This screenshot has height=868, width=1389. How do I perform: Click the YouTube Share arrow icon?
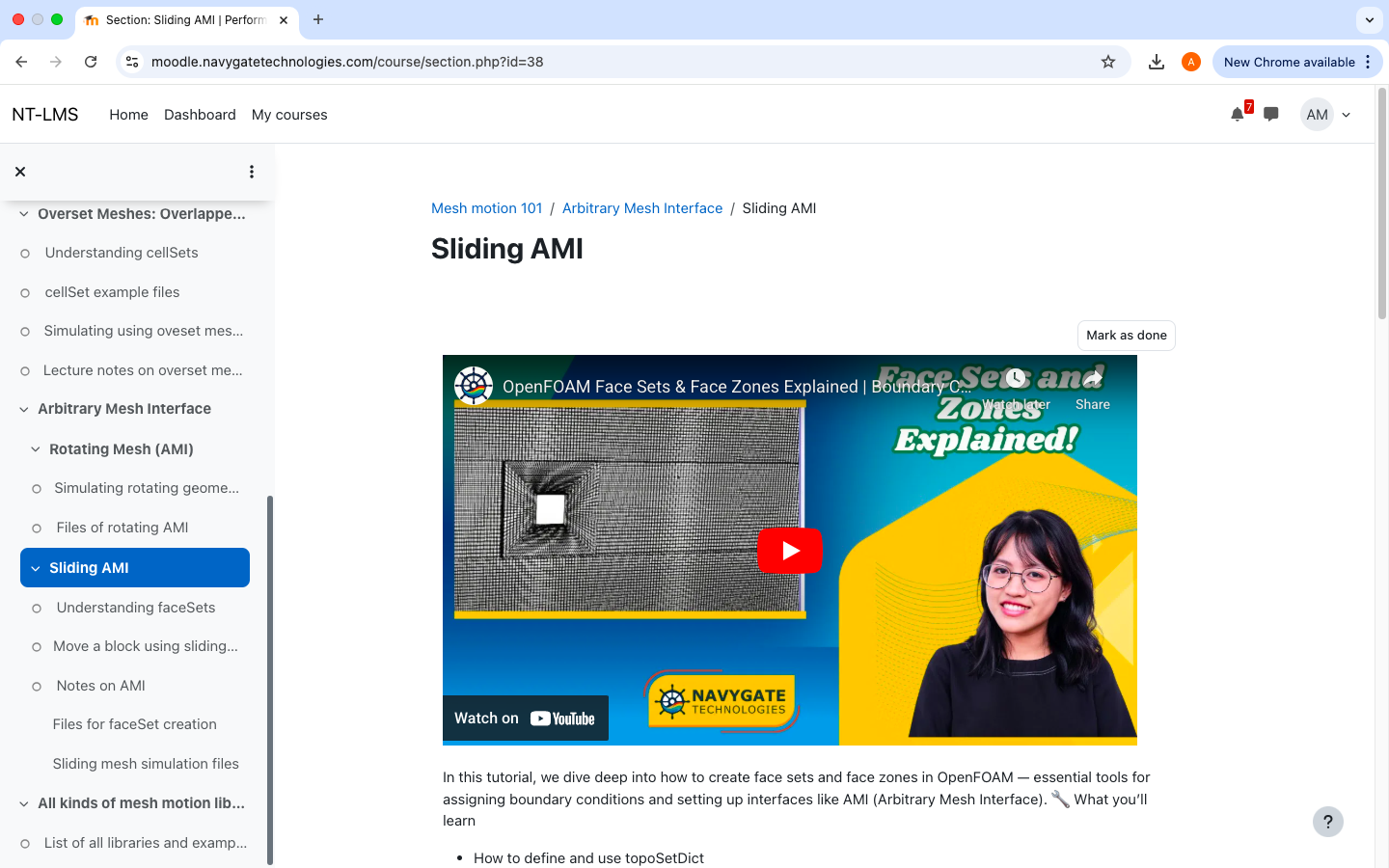pos(1092,380)
